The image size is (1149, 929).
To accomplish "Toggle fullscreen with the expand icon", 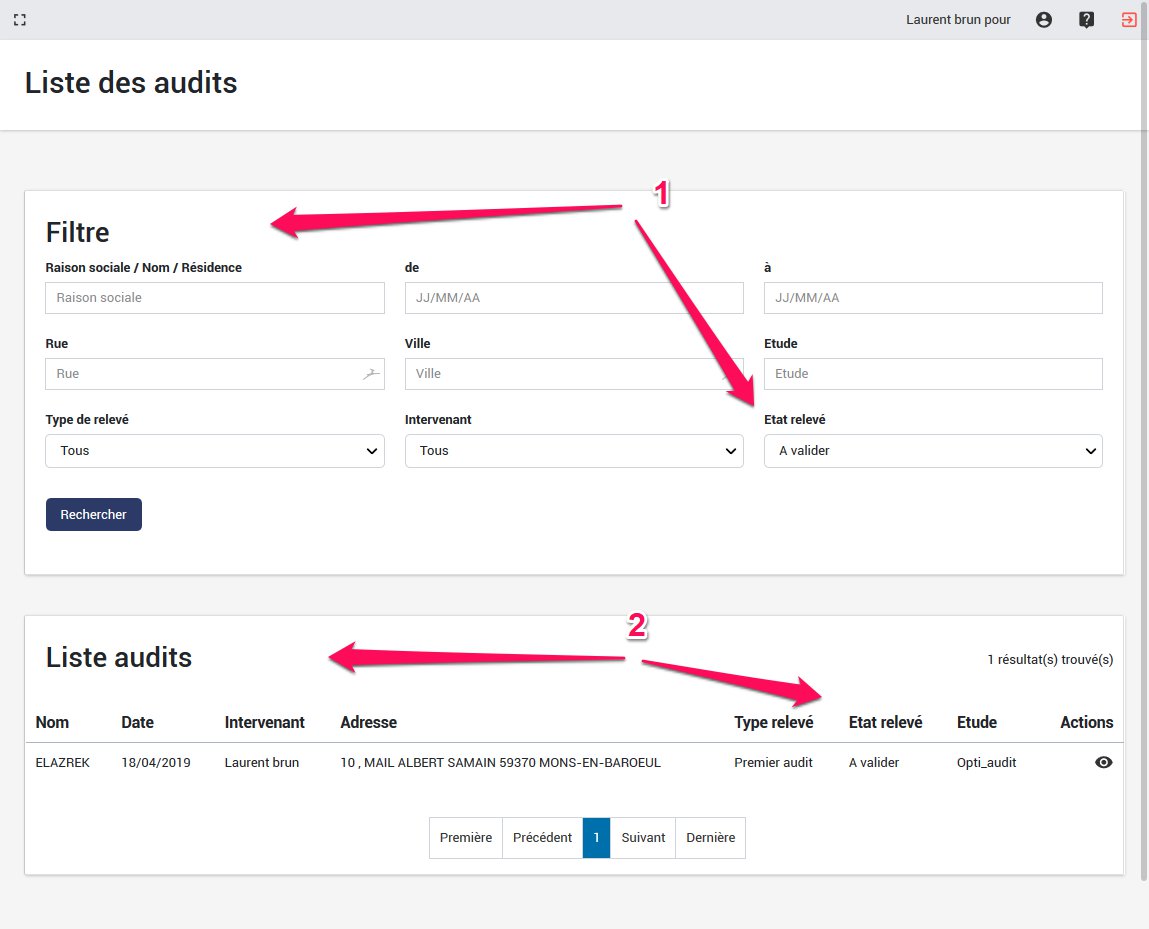I will coord(20,19).
